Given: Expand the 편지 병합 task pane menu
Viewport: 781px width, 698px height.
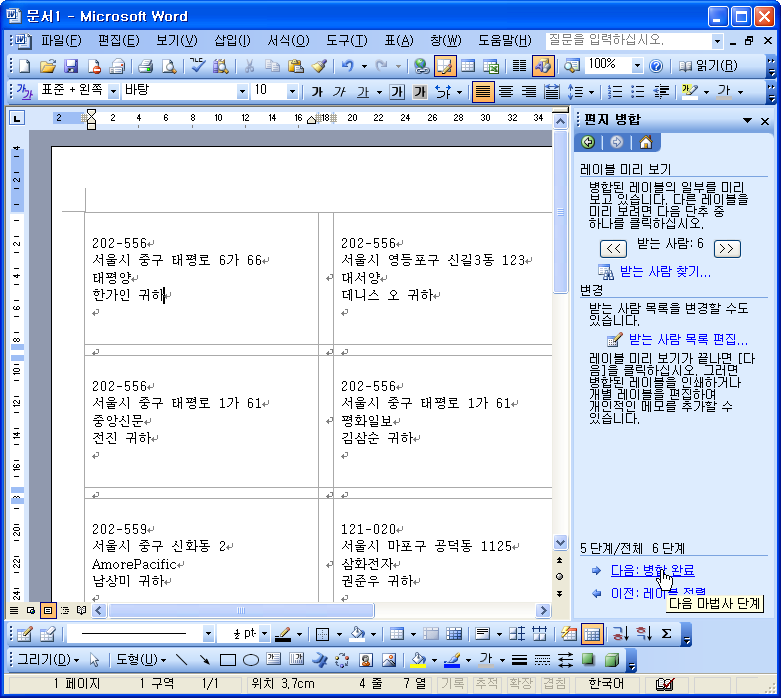Looking at the screenshot, I should point(747,120).
